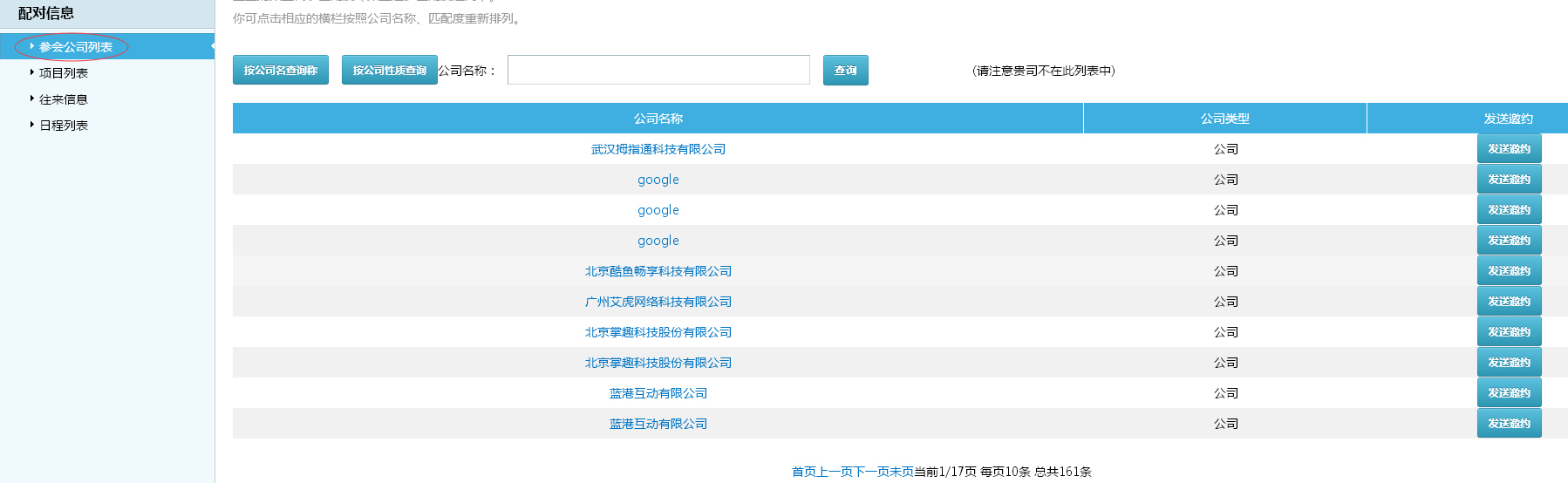Sort by the 公司名称 column header
Image resolution: width=1568 pixels, height=483 pixels.
point(658,119)
